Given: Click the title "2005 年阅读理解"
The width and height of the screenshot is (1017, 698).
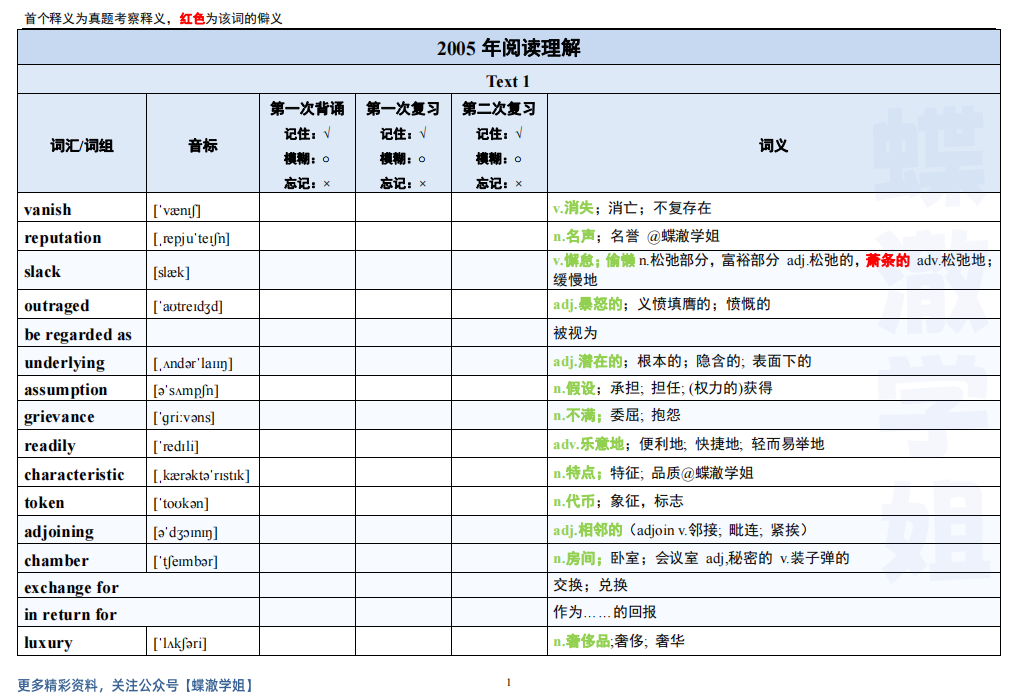Looking at the screenshot, I should click(508, 50).
